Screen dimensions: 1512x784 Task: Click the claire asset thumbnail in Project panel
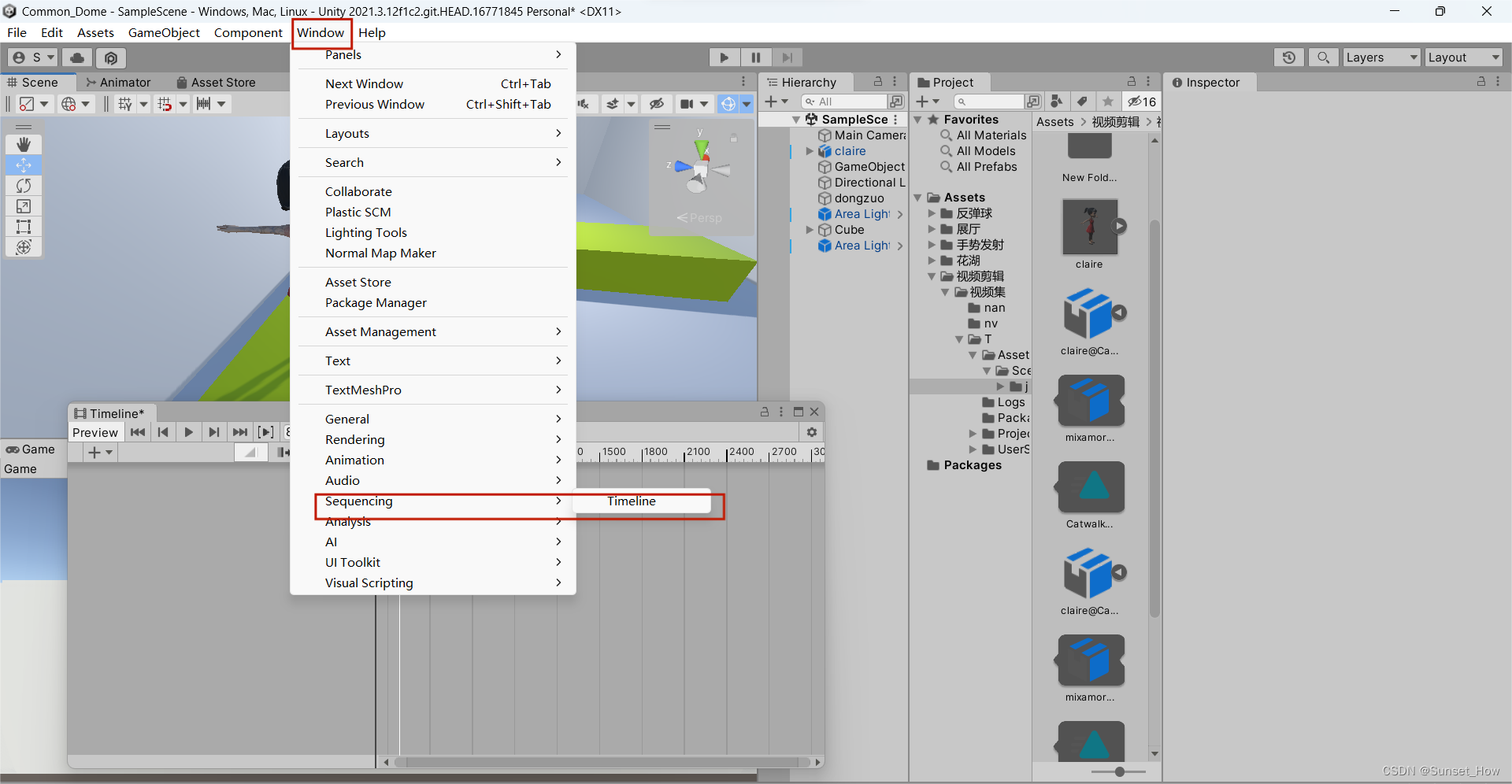(x=1090, y=228)
